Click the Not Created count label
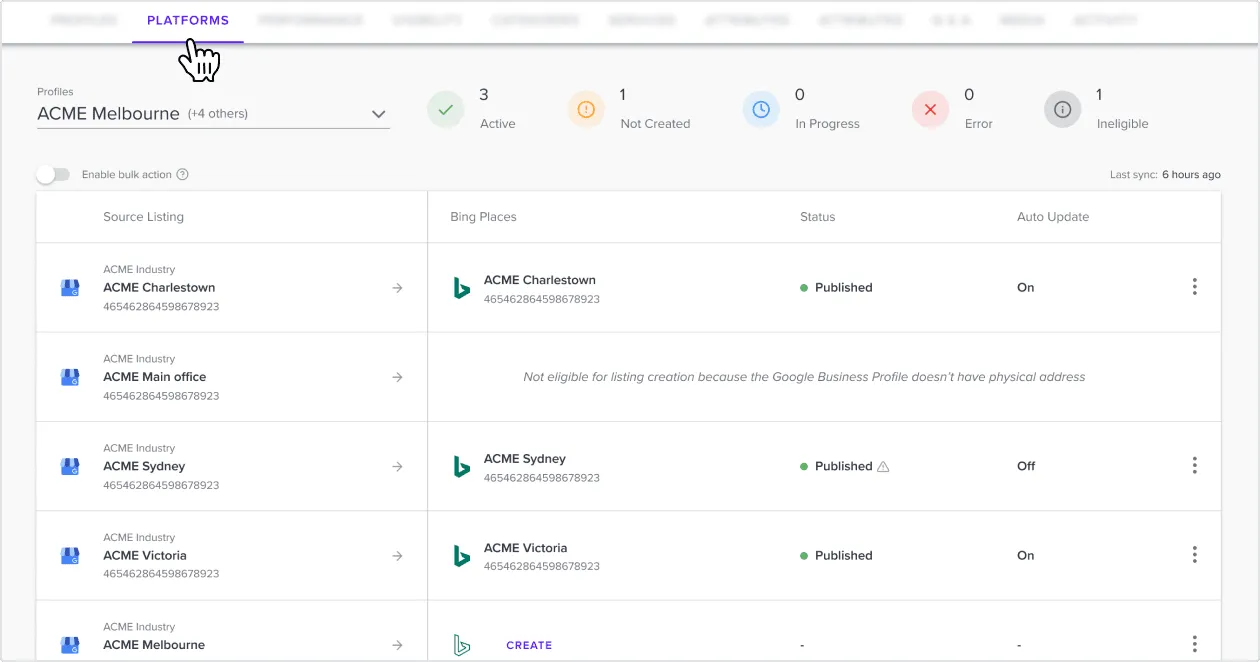Image resolution: width=1260 pixels, height=662 pixels. point(655,124)
